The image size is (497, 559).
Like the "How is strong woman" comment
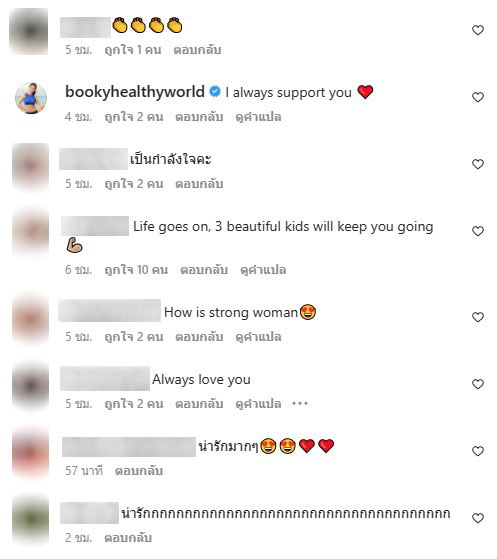[x=477, y=317]
